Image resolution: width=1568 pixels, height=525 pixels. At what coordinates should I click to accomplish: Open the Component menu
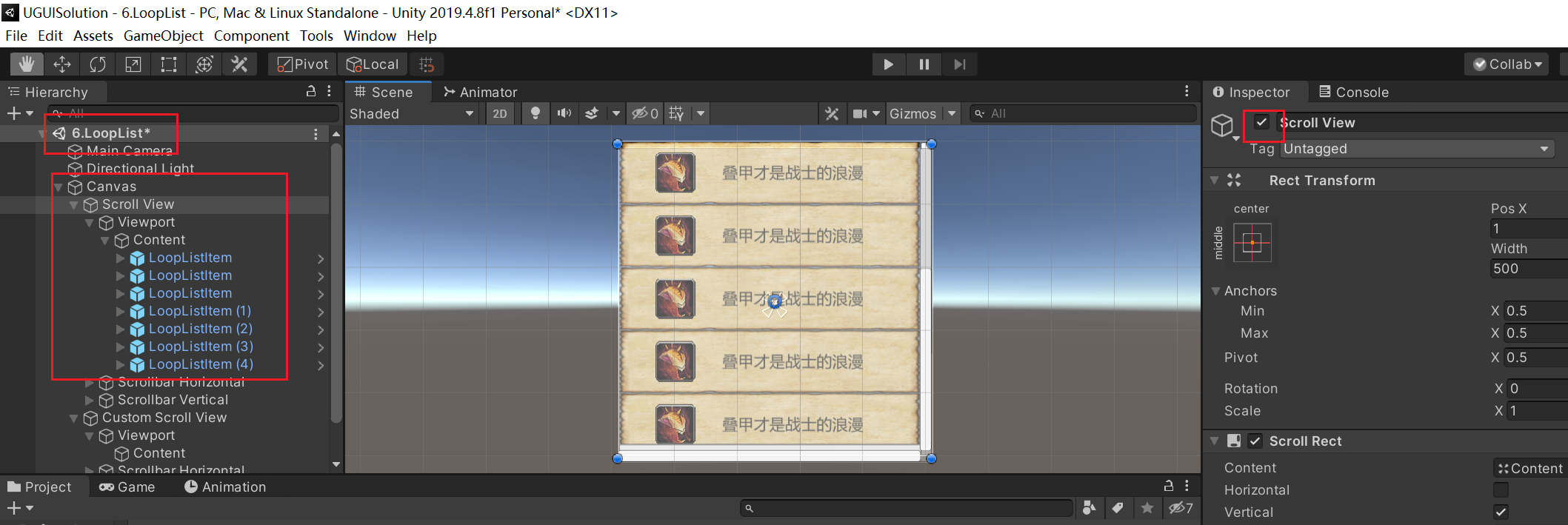tap(251, 36)
